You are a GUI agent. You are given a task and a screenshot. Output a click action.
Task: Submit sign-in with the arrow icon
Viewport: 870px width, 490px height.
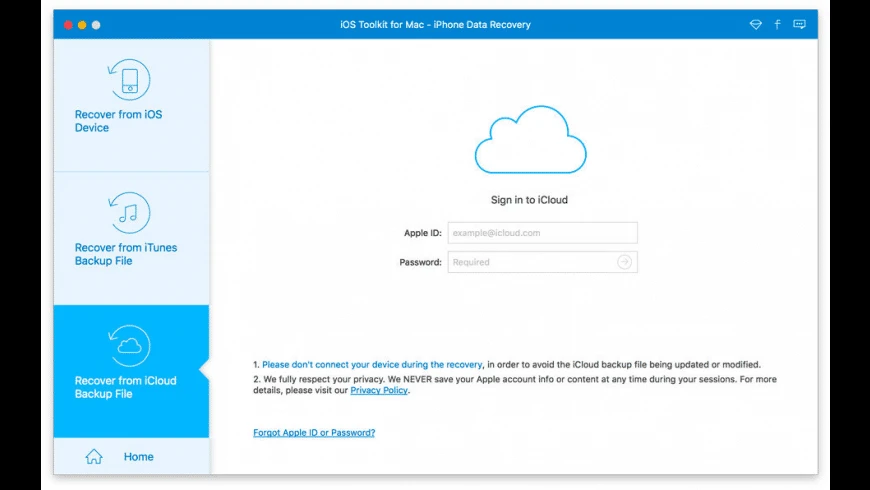(x=624, y=262)
